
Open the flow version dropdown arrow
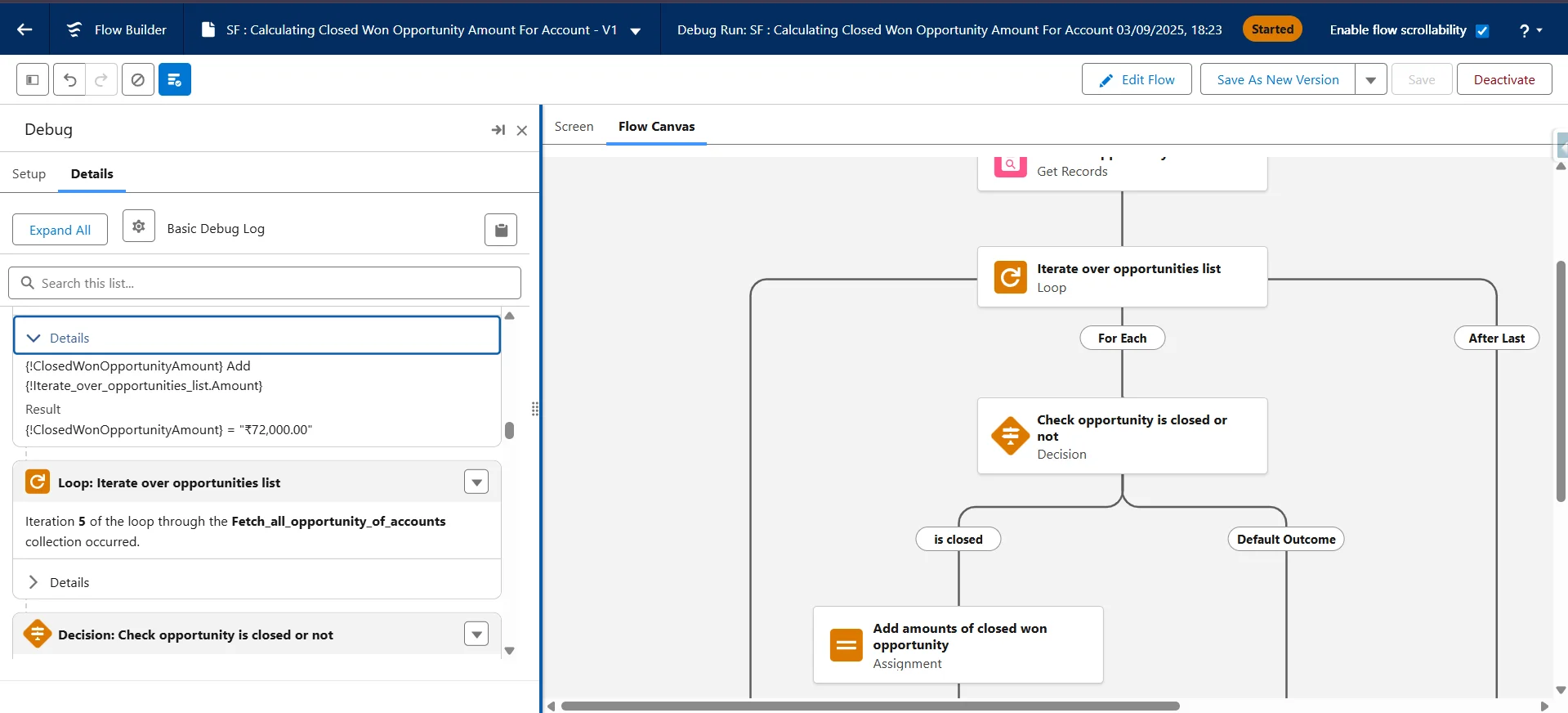pos(636,31)
